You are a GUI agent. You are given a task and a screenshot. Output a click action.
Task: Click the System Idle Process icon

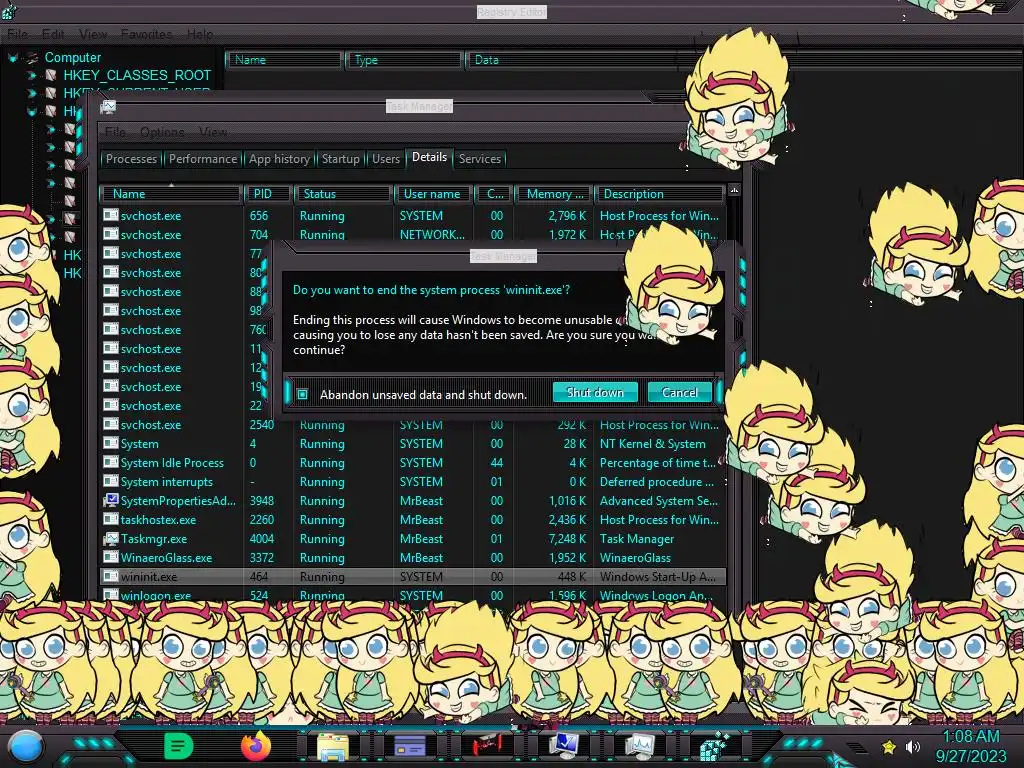coord(111,462)
